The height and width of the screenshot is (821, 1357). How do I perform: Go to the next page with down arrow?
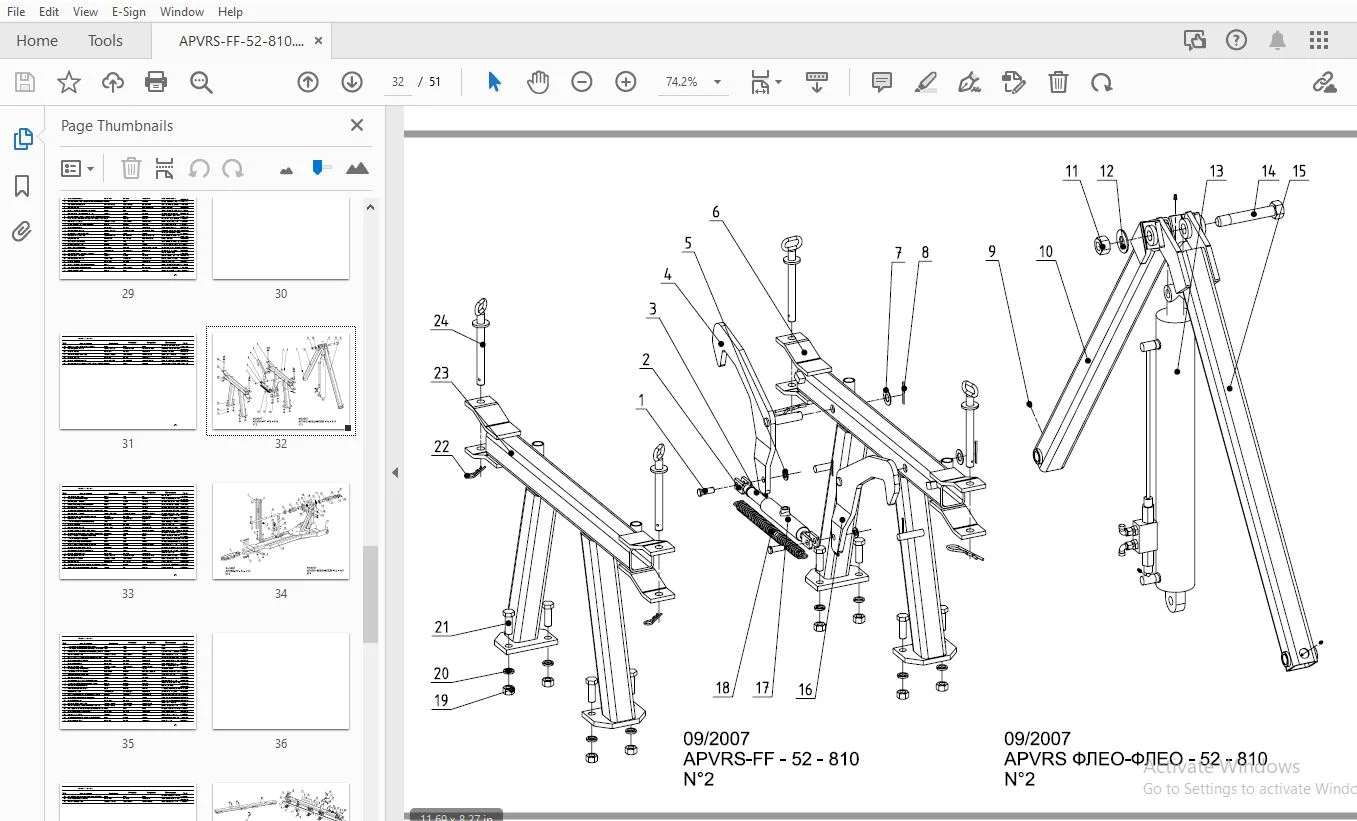(x=351, y=82)
